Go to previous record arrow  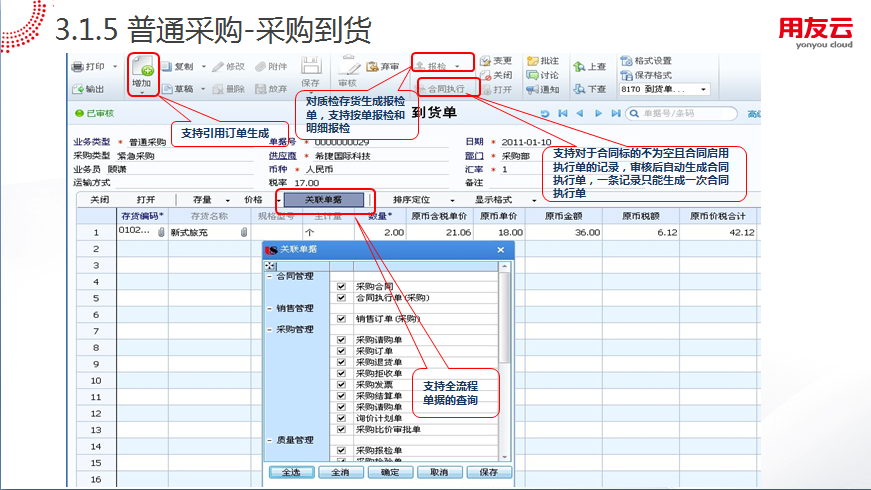coord(580,113)
